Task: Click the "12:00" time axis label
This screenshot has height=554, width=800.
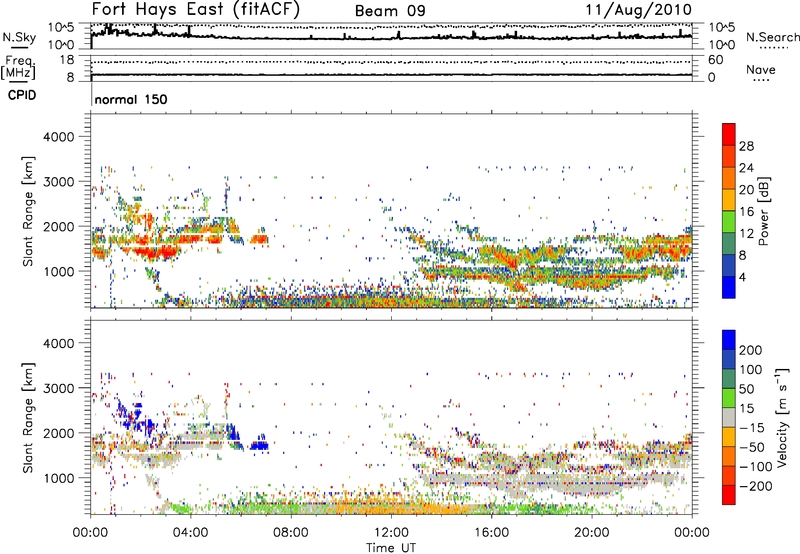Action: click(391, 533)
